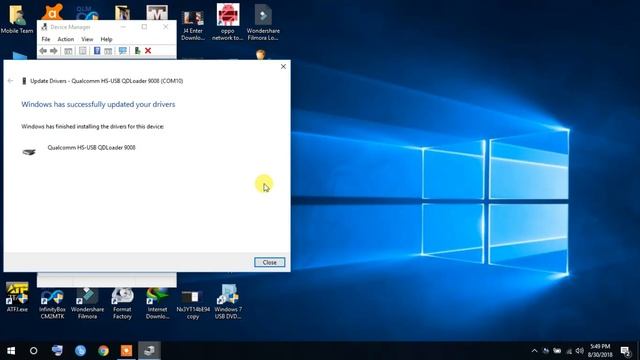Open View menu in Device Manager
The height and width of the screenshot is (360, 640).
pyautogui.click(x=87, y=39)
